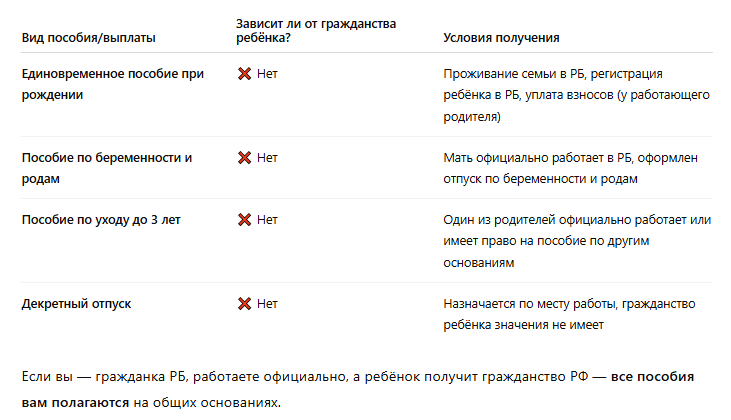Click 'Нет' in Пособие по уходу row
Image resolution: width=731 pixels, height=420 pixels.
pyautogui.click(x=267, y=219)
